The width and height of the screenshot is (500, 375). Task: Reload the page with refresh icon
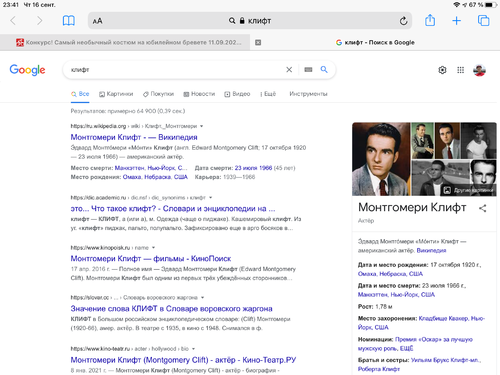point(403,21)
